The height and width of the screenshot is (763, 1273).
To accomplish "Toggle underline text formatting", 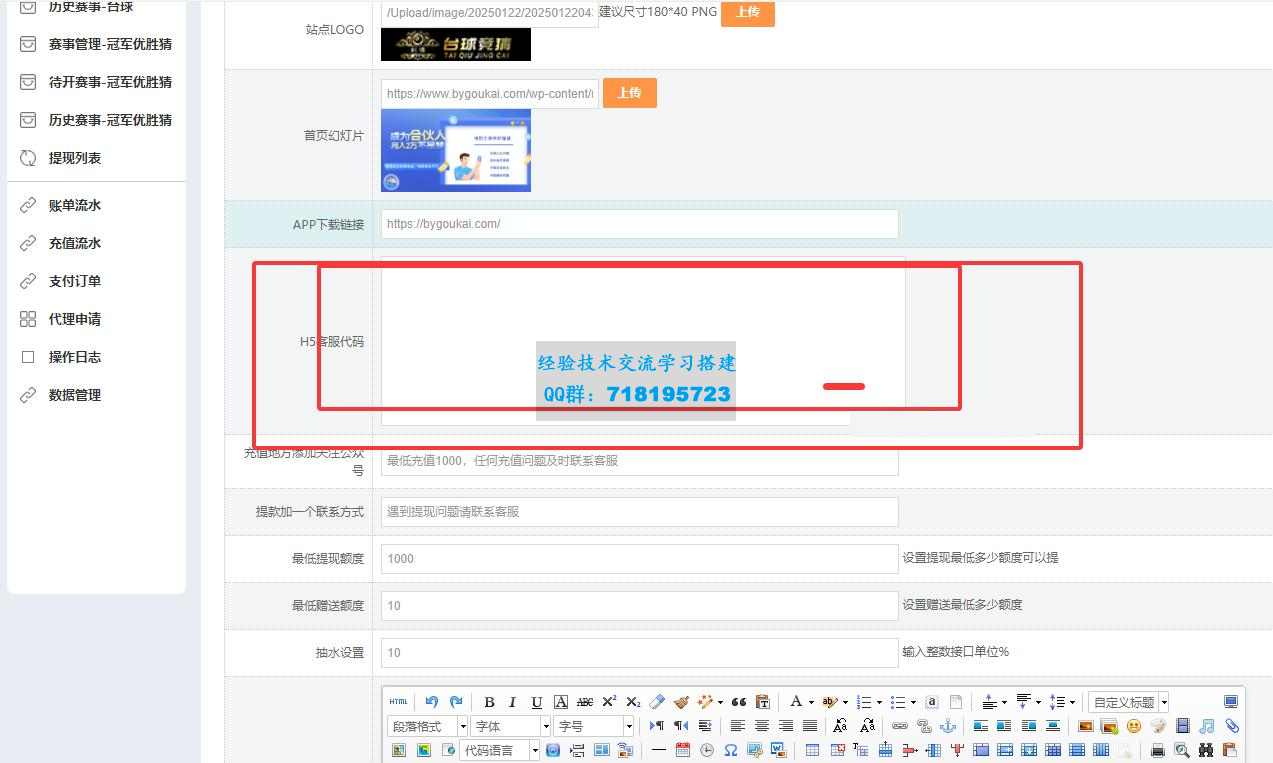I will (x=537, y=702).
